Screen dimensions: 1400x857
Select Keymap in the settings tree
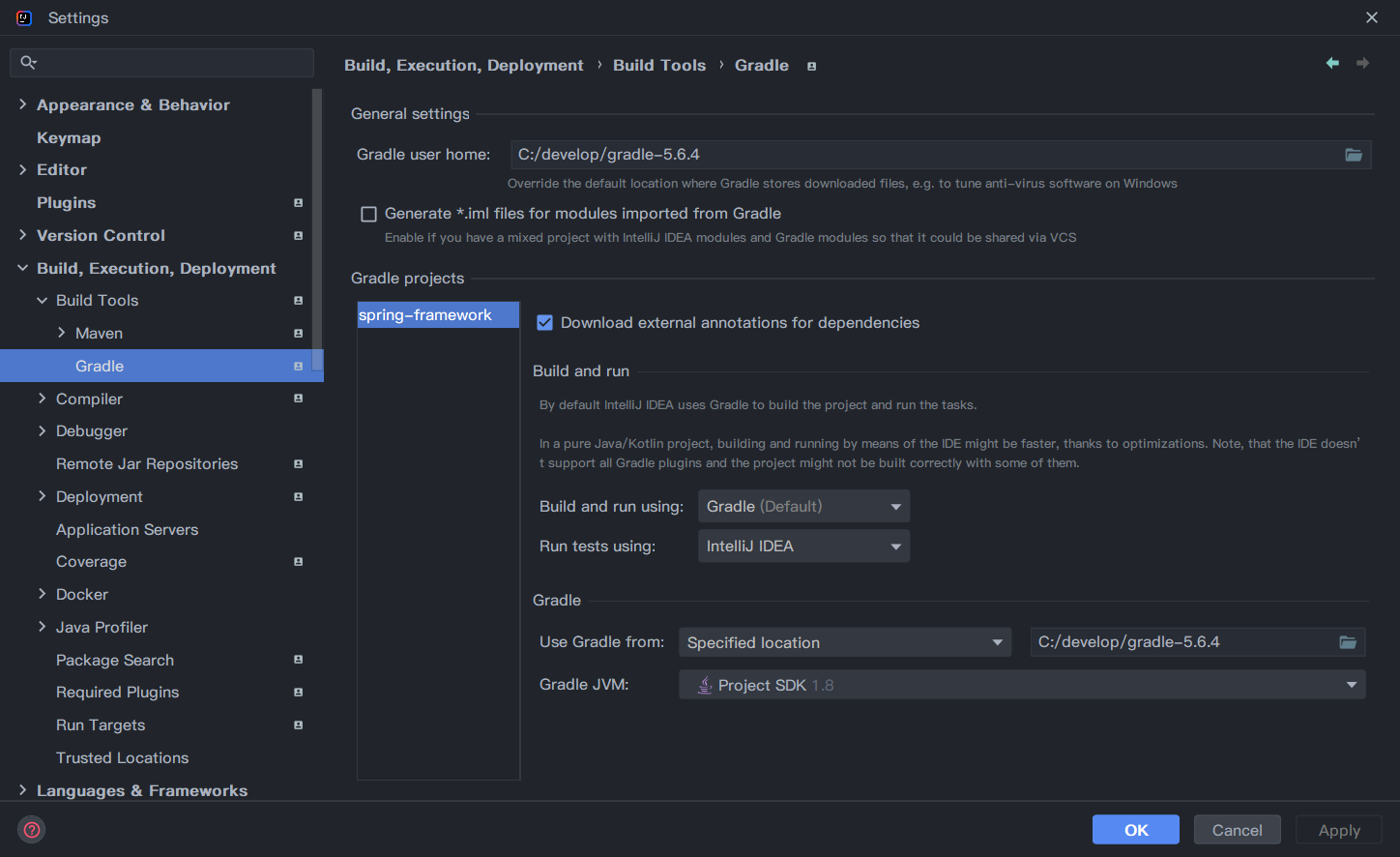point(69,137)
